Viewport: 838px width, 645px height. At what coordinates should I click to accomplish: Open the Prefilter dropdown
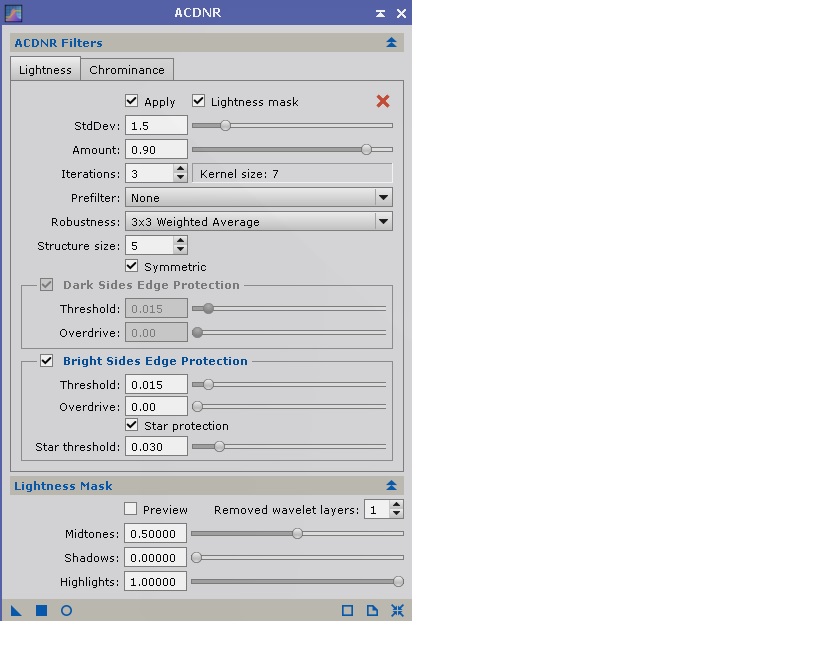tap(258, 198)
